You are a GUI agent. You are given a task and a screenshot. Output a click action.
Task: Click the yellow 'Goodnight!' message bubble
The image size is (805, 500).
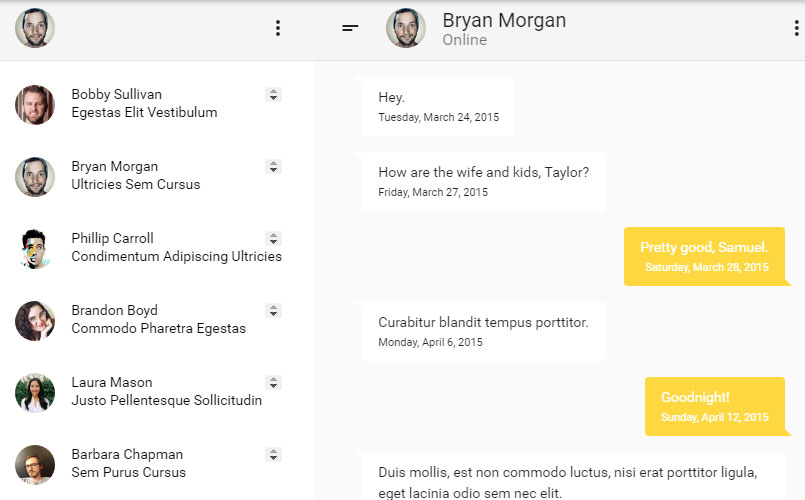[715, 406]
